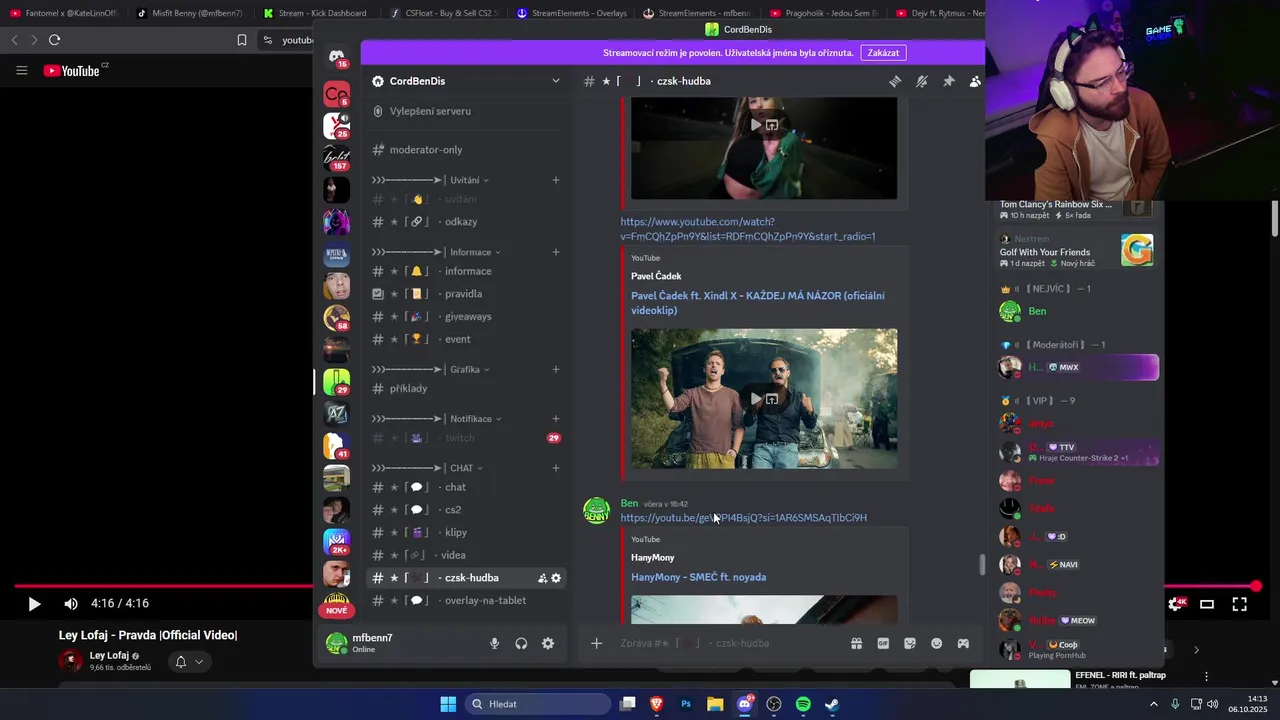Disable streamer mode with Zakázat button

(x=883, y=52)
